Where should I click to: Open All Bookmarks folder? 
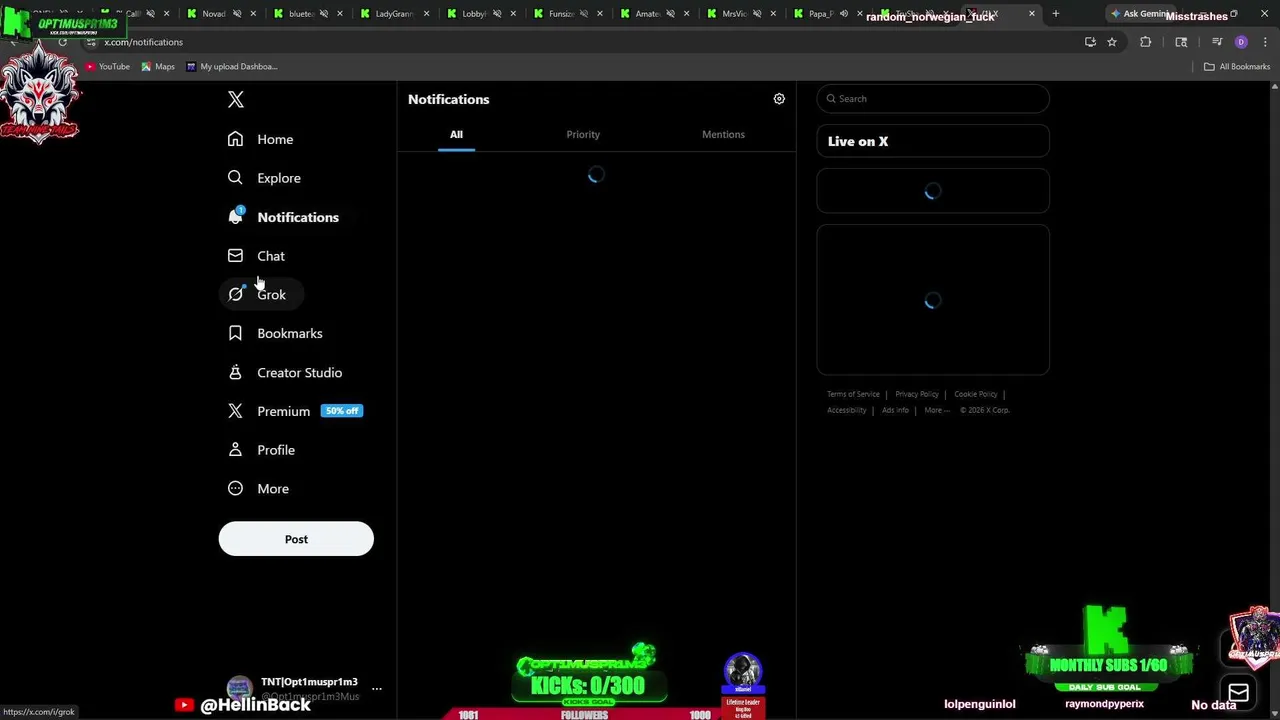click(1237, 66)
